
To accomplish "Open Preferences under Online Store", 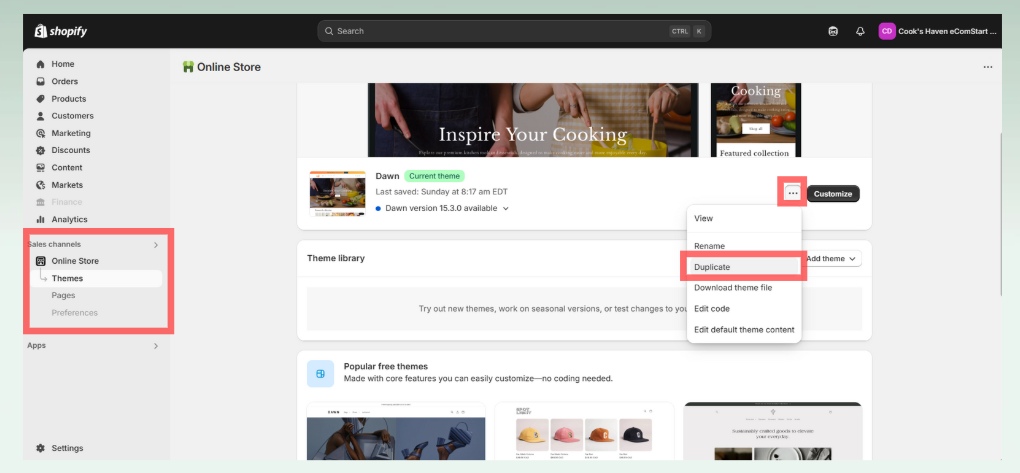I will [x=74, y=313].
